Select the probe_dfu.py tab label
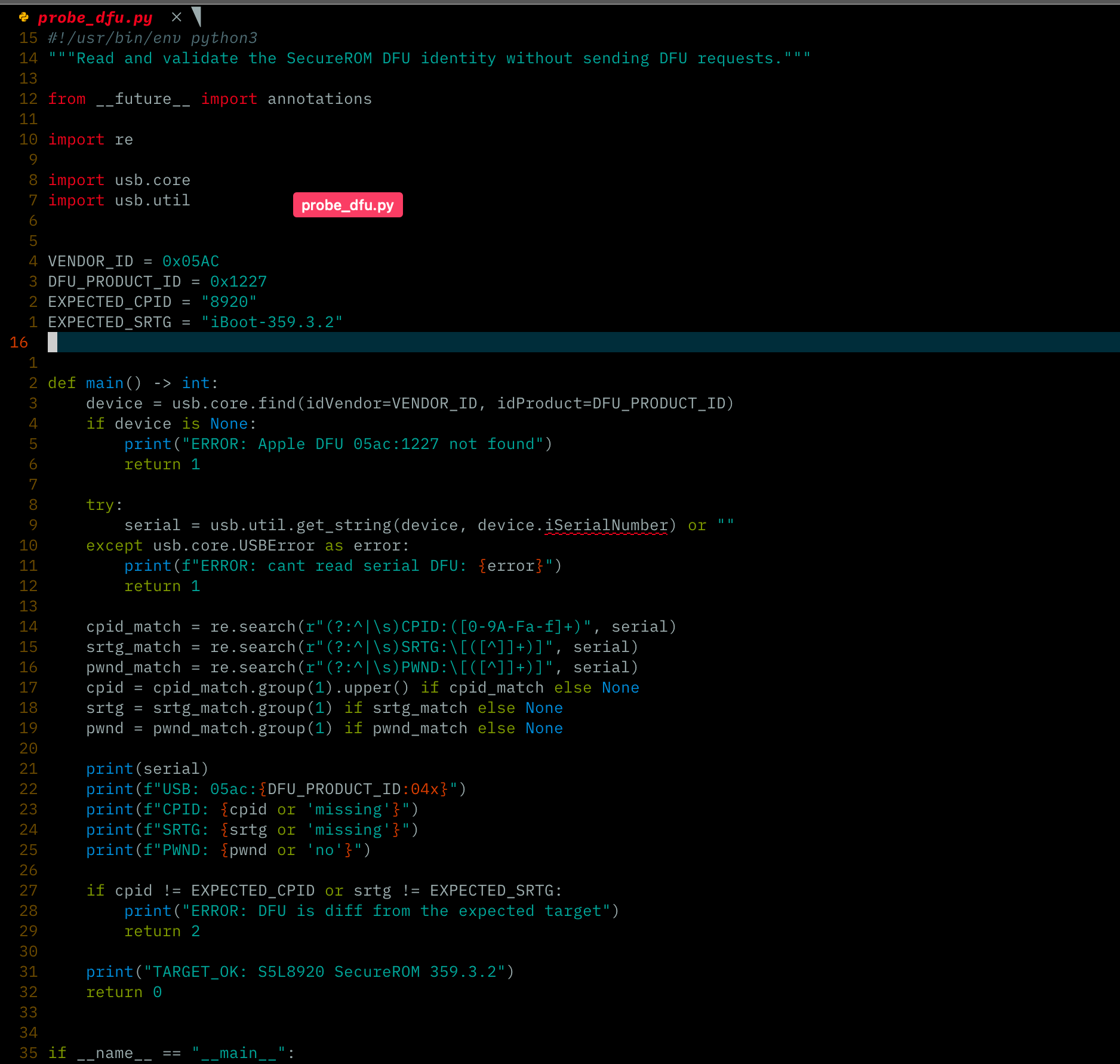The image size is (1120, 1064). click(x=95, y=18)
